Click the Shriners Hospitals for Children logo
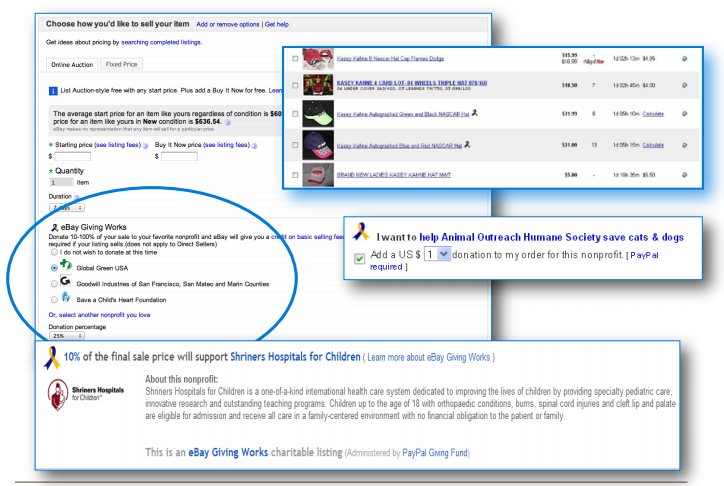The width and height of the screenshot is (724, 486). click(86, 395)
